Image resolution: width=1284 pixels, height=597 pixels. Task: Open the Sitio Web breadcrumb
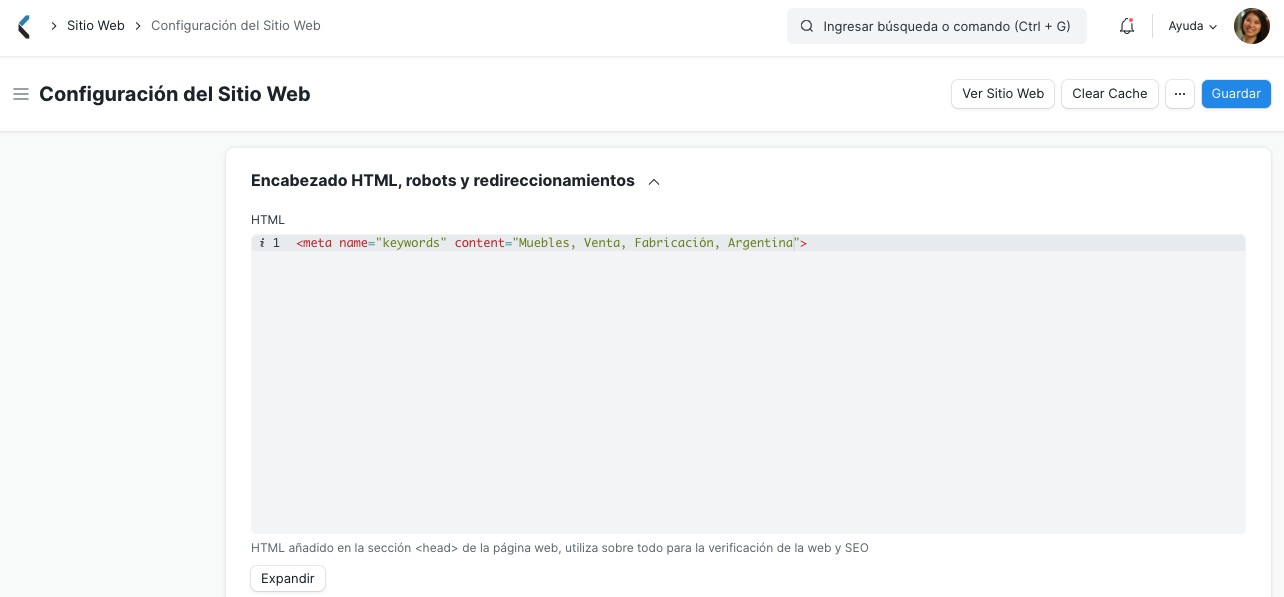tap(96, 25)
